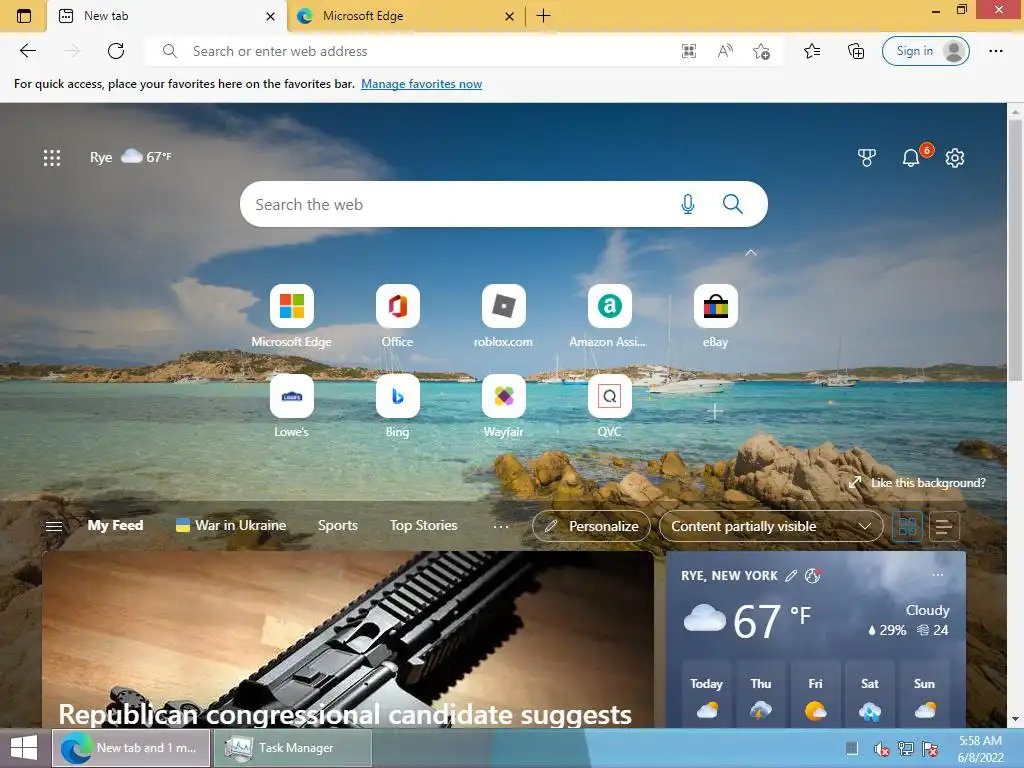This screenshot has height=768, width=1024.
Task: Open the muted volume tray icon
Action: point(882,749)
